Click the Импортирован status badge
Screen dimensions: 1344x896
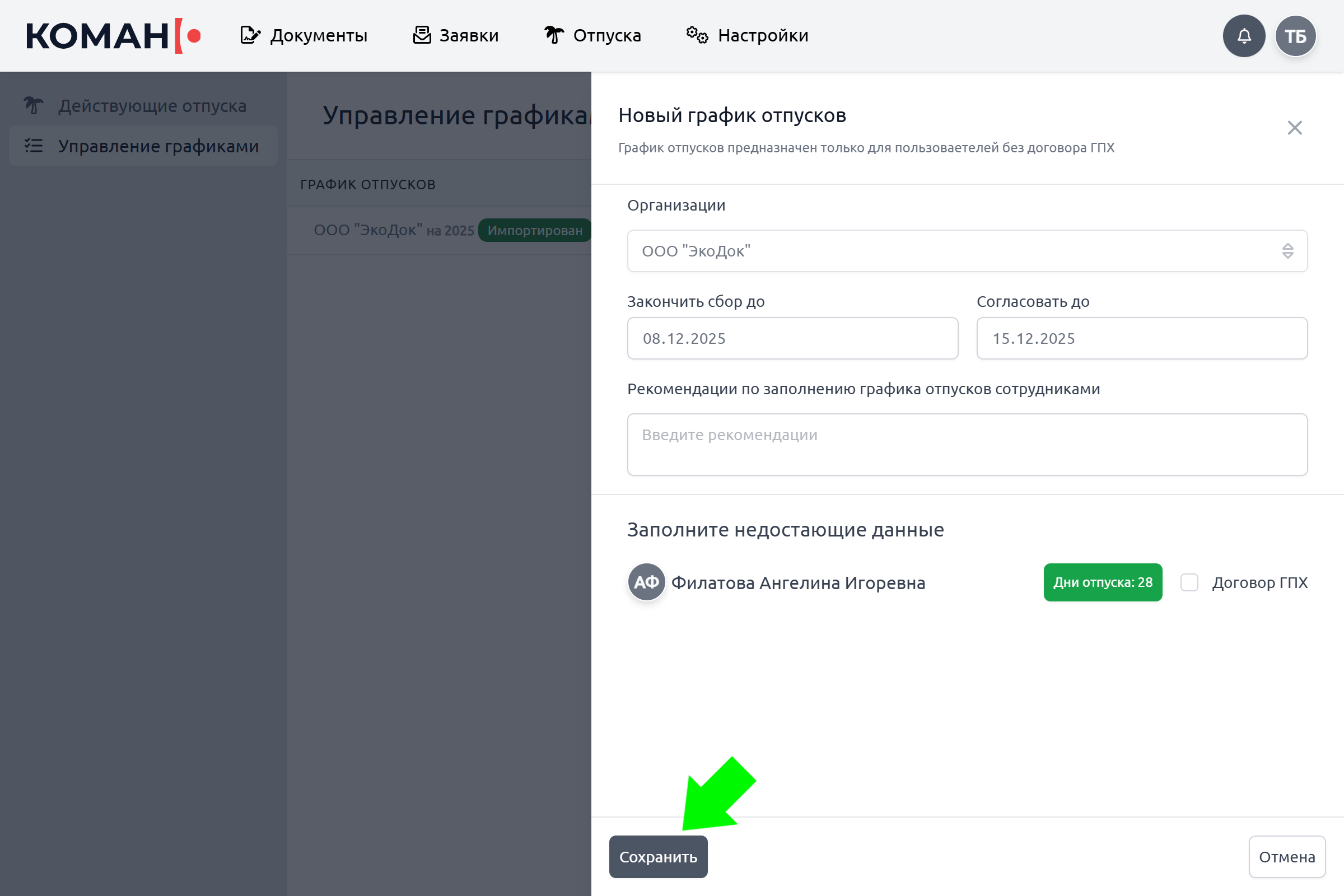click(535, 230)
